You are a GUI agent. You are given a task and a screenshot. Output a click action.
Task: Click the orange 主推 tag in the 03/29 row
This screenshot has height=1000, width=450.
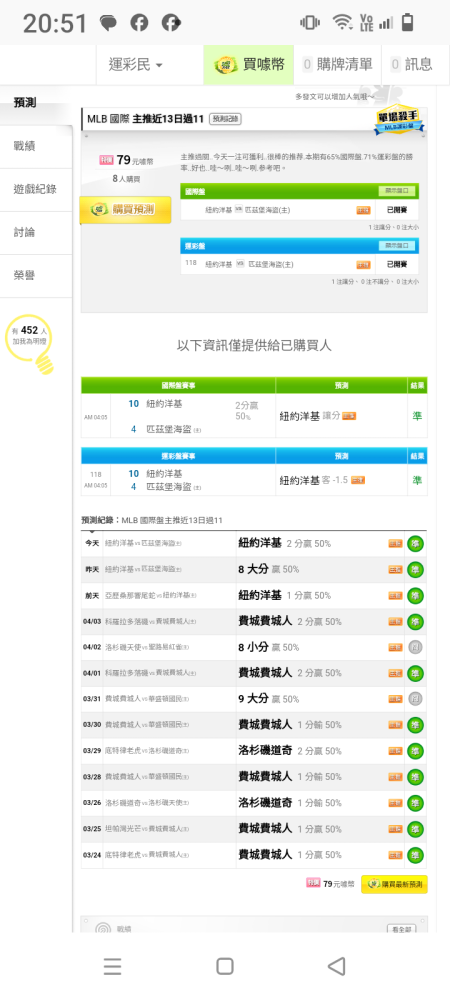pos(395,751)
